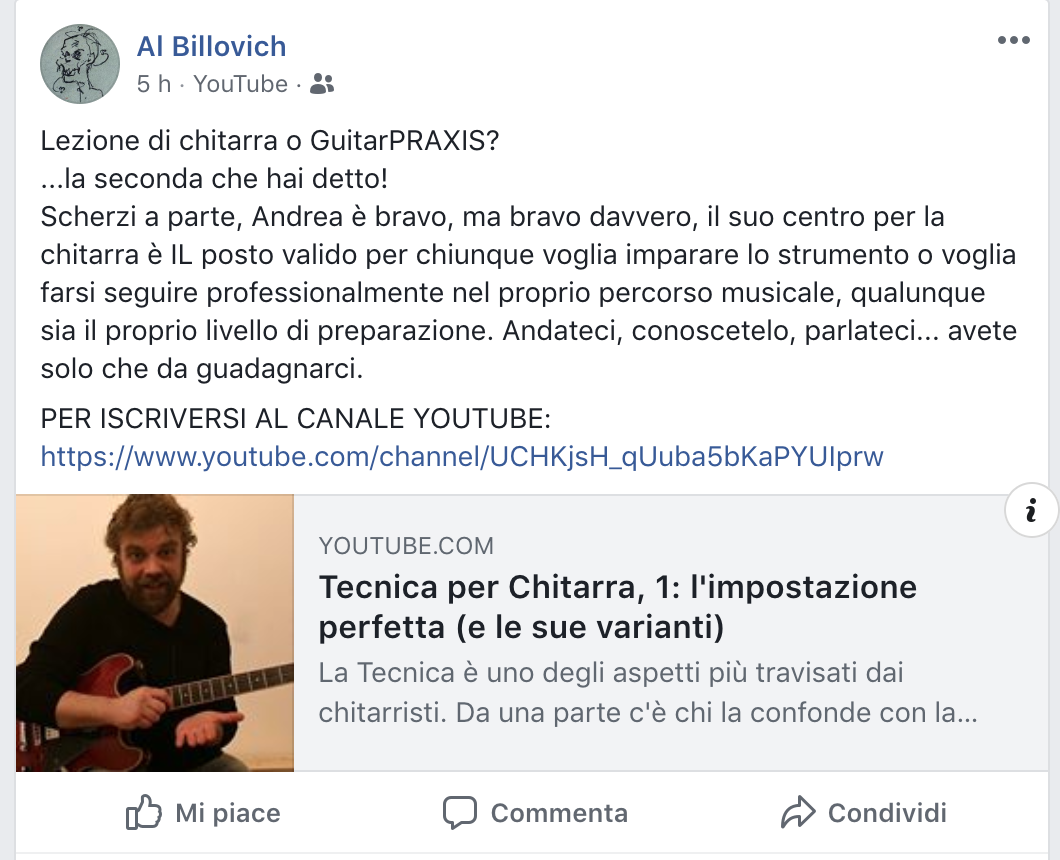This screenshot has height=860, width=1060.
Task: Click the link info 'i' icon
Action: click(x=1030, y=510)
